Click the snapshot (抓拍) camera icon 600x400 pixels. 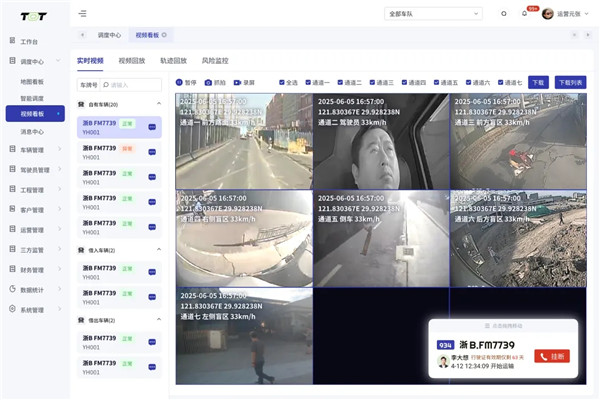208,83
